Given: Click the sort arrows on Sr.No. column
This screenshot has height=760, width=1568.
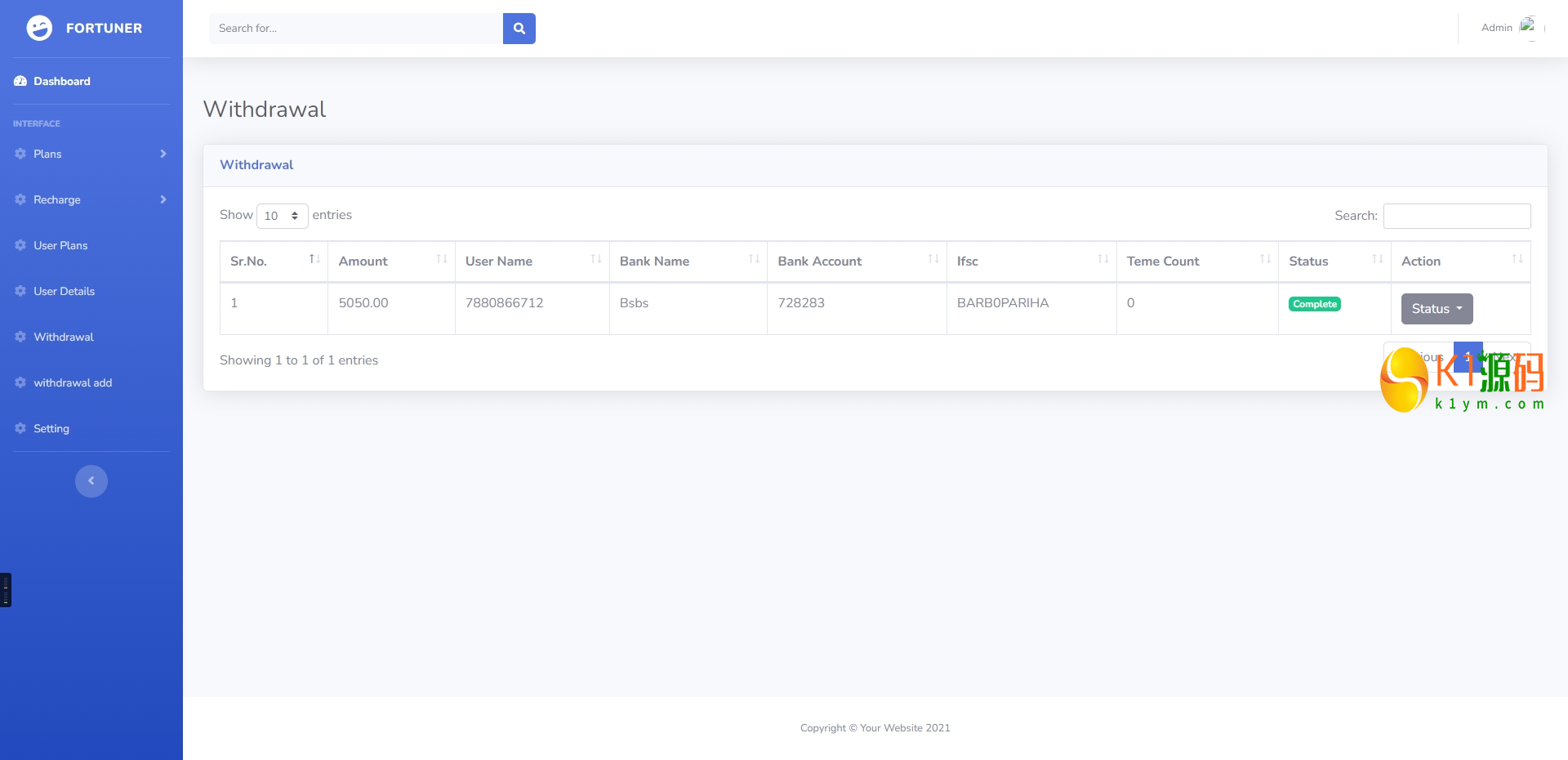Looking at the screenshot, I should (314, 260).
